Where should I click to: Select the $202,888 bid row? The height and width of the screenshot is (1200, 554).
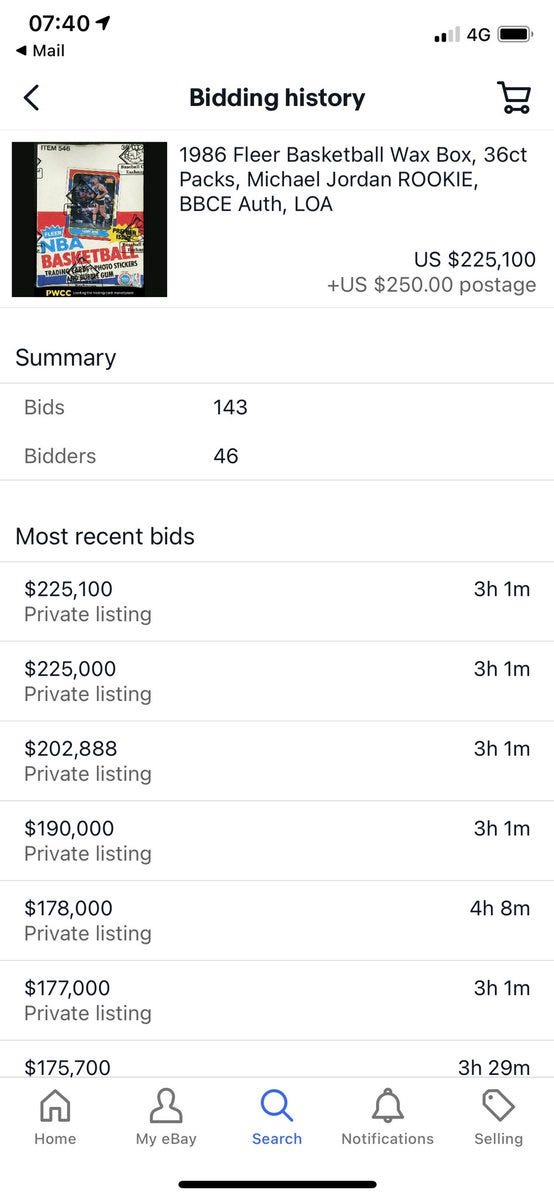pyautogui.click(x=277, y=761)
